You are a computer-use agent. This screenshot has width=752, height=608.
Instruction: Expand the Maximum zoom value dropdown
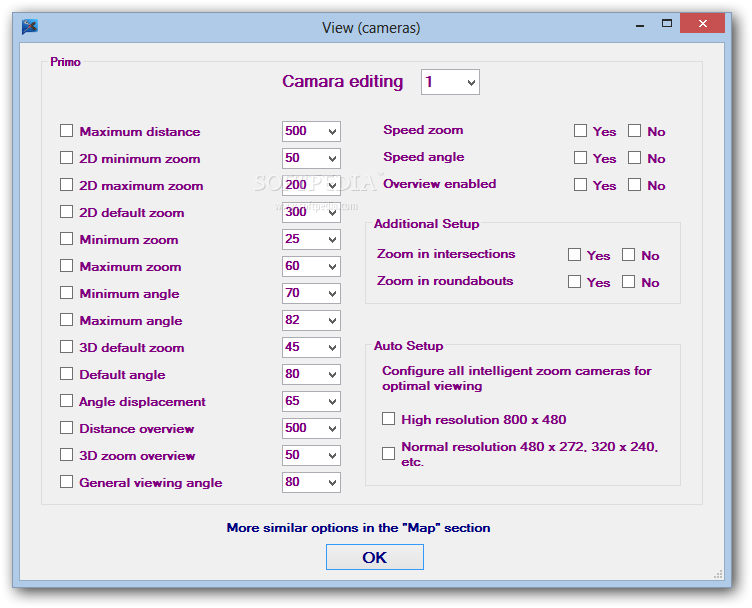pos(311,266)
